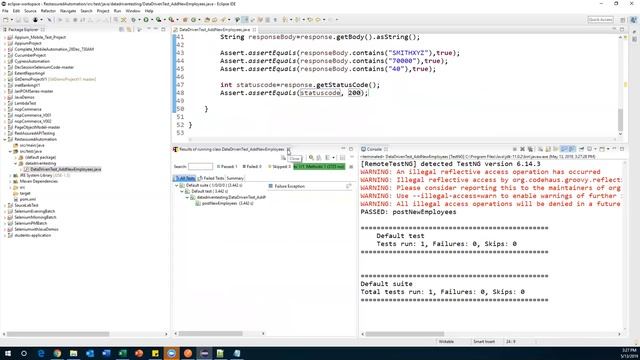This screenshot has width=640, height=360.
Task: Collapse the RestassuredAutomation project node
Action: 5,139
